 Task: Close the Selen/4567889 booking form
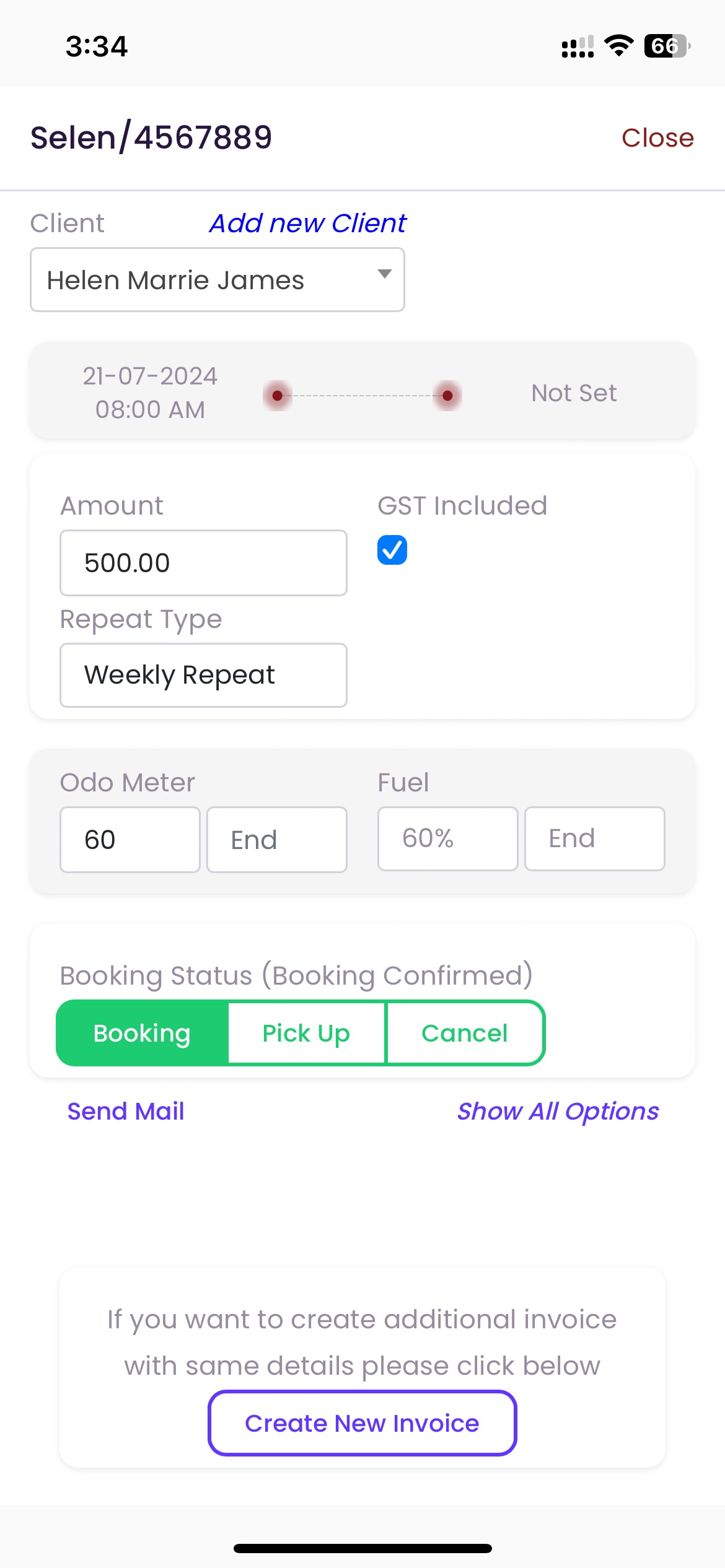point(657,137)
